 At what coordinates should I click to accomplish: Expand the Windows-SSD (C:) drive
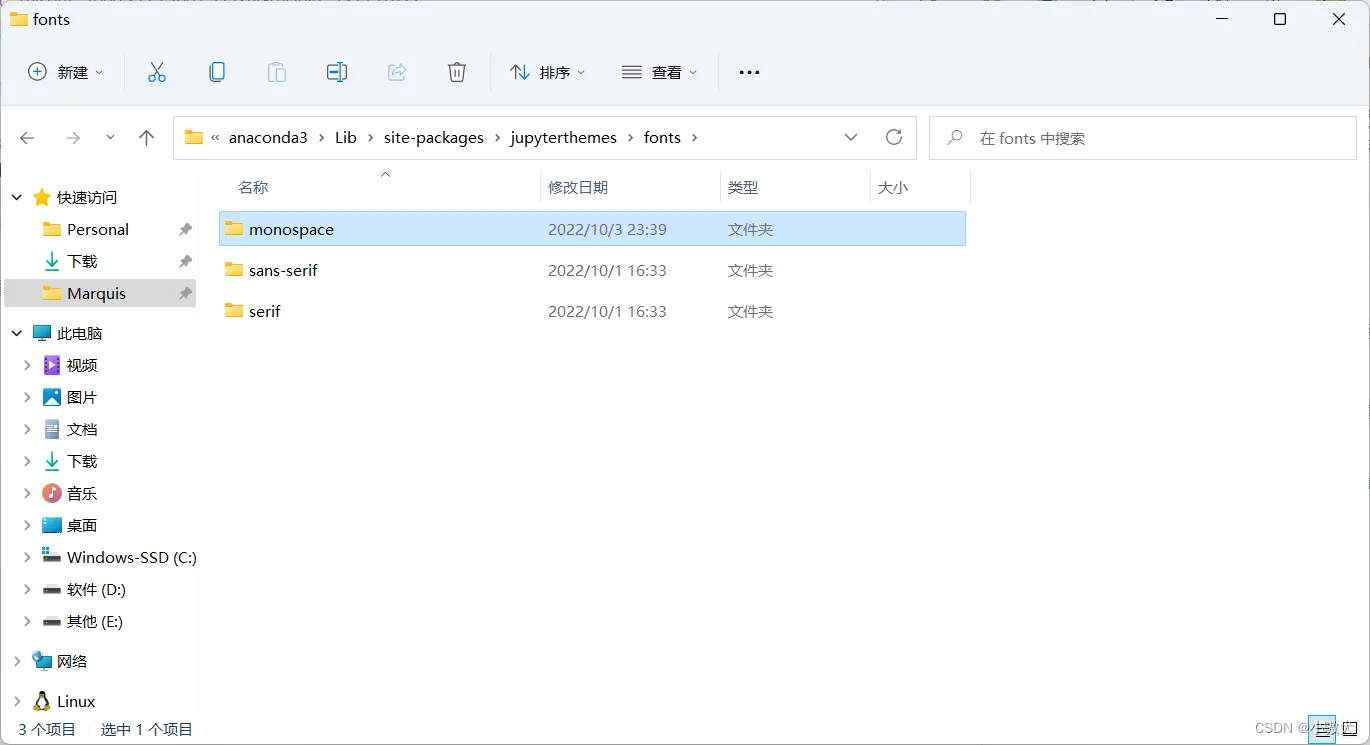click(28, 557)
